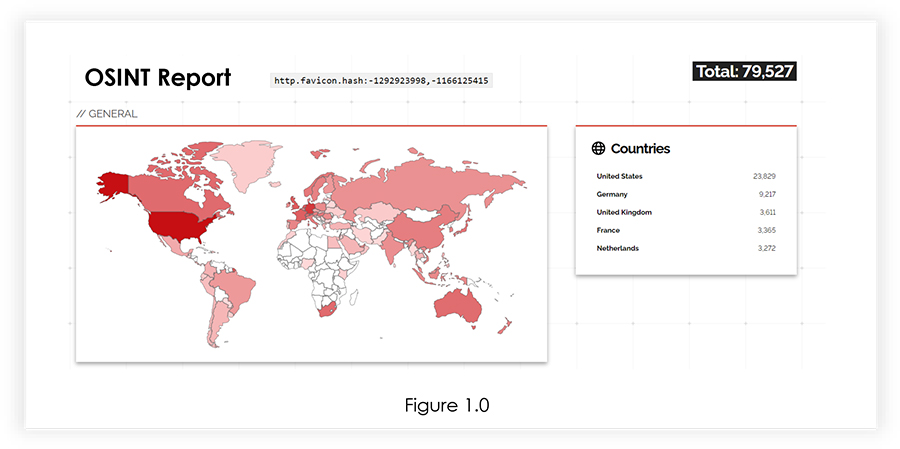Image resolution: width=900 pixels, height=449 pixels.
Task: Click the United States on the map
Action: click(x=179, y=225)
